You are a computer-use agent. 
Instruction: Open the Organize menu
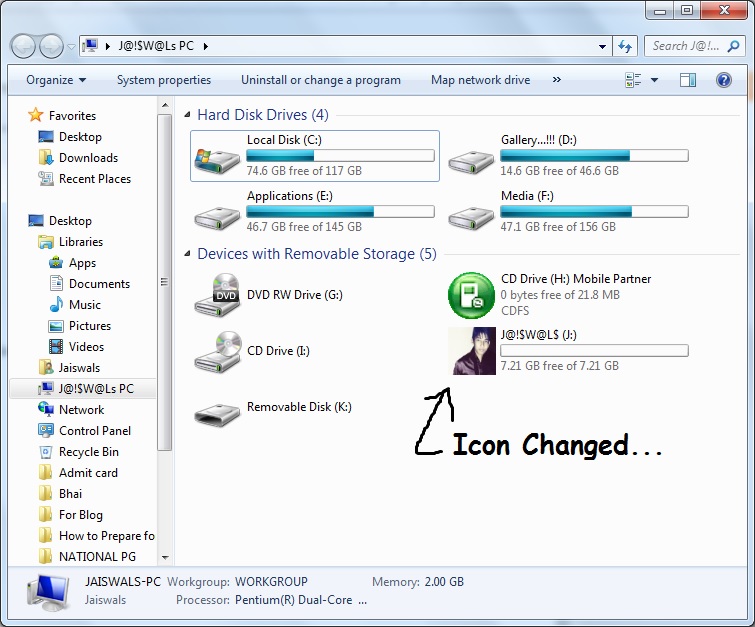tap(56, 80)
